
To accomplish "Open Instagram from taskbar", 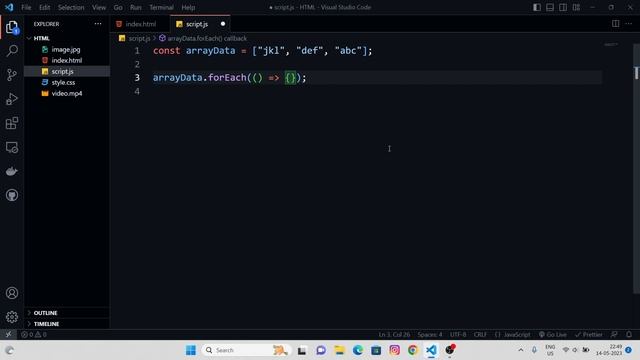I will [x=394, y=350].
